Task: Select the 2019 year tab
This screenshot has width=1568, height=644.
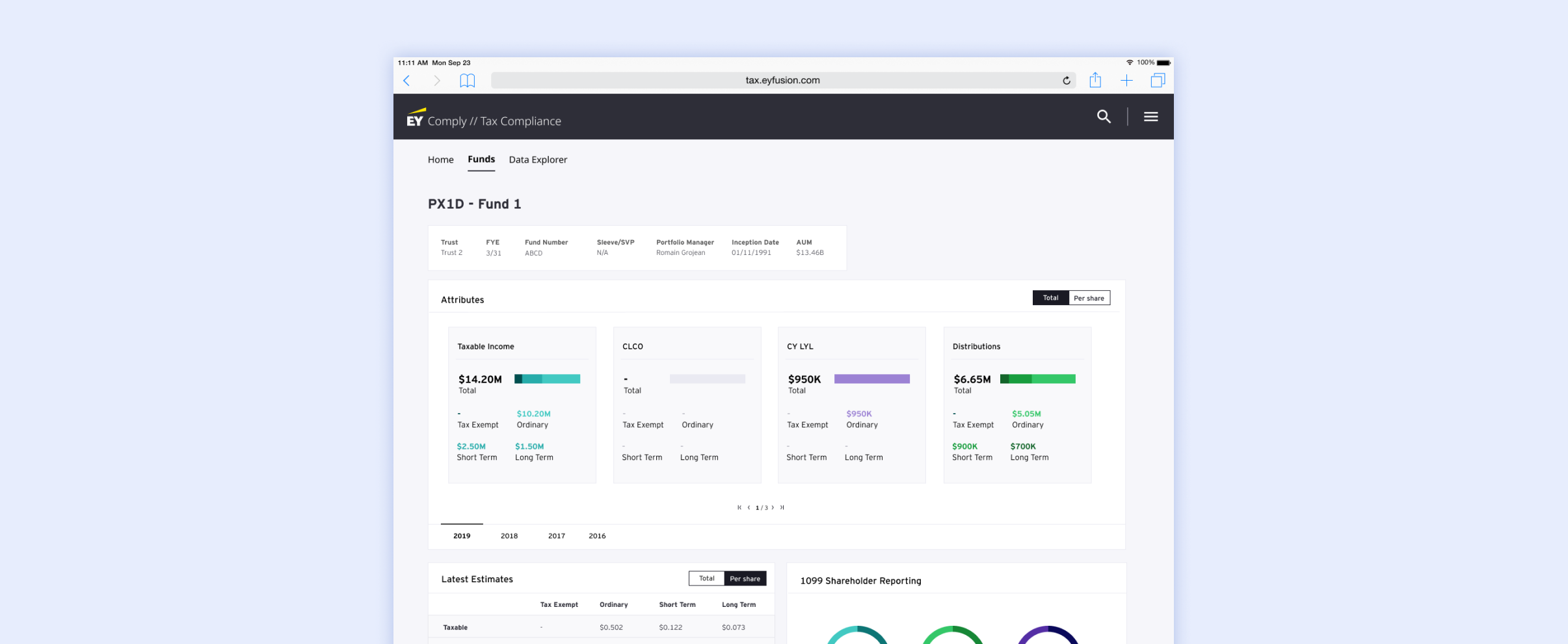Action: coord(462,536)
